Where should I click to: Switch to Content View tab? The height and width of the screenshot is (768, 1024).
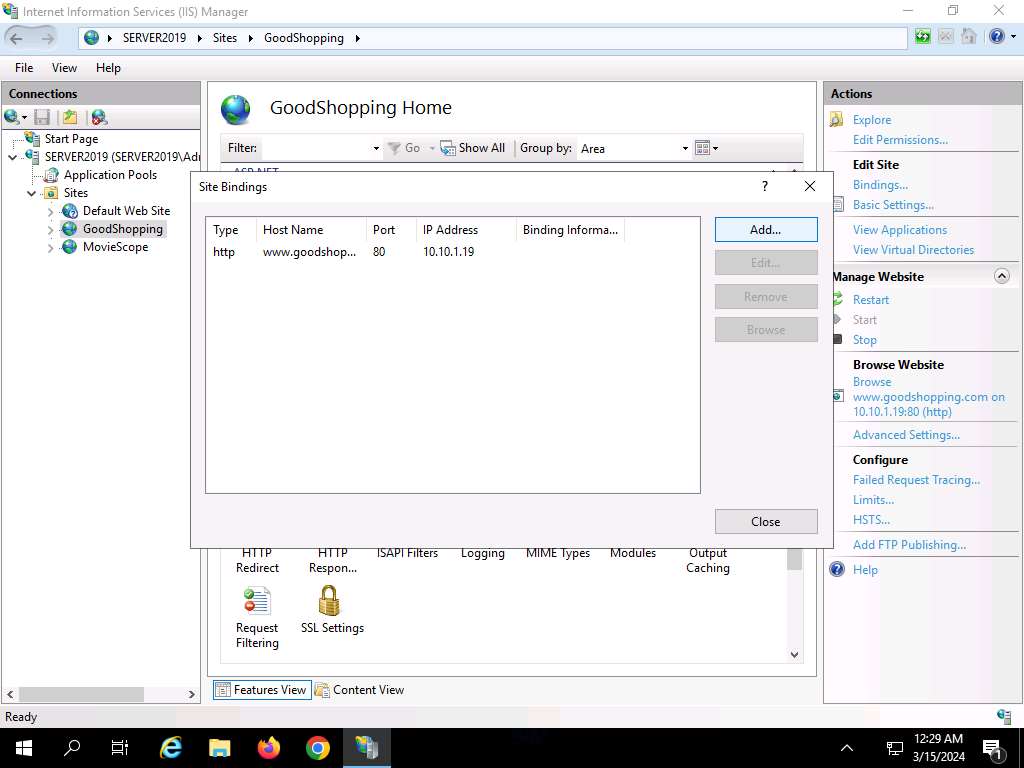tap(359, 690)
